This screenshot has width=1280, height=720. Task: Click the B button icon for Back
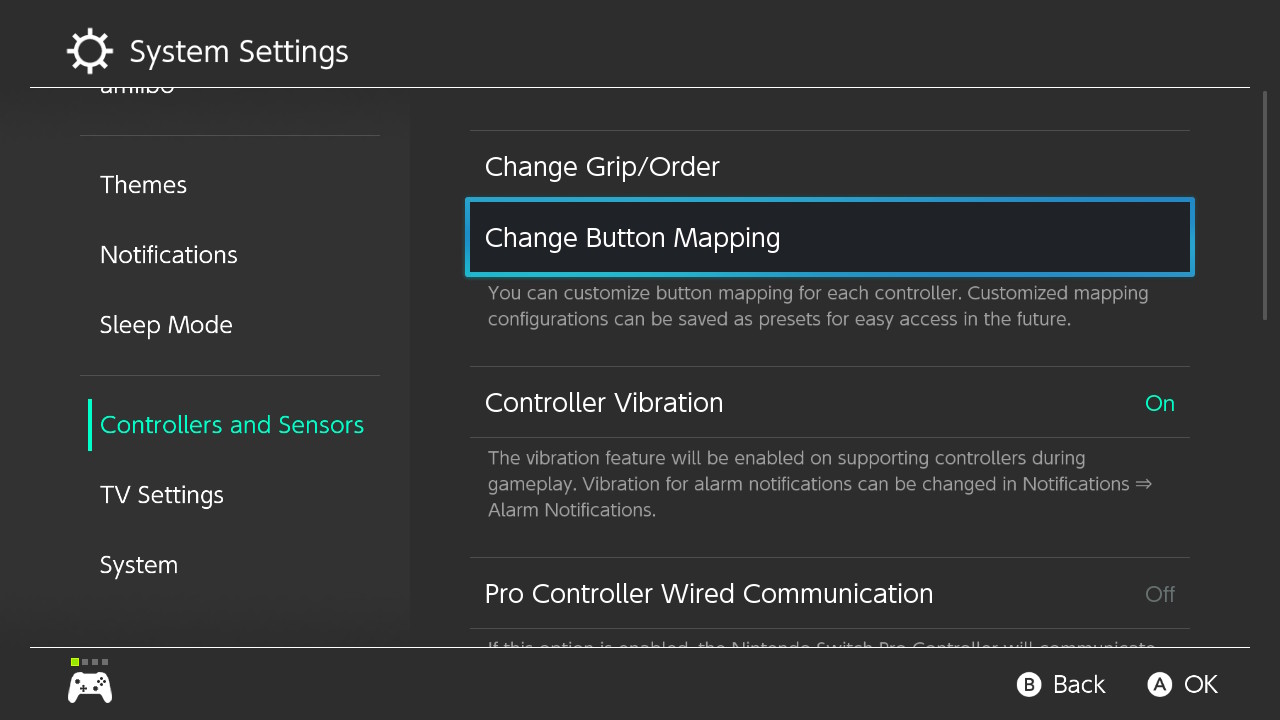point(1029,684)
